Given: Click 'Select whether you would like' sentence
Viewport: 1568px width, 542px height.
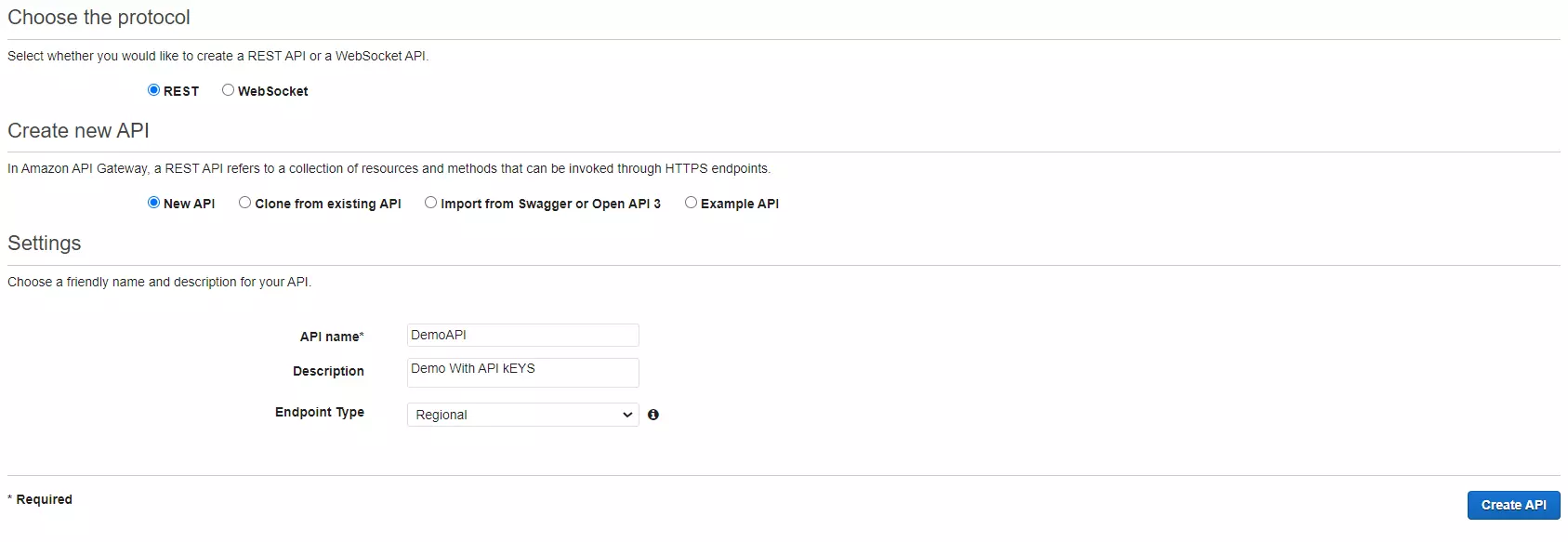Looking at the screenshot, I should [x=217, y=56].
